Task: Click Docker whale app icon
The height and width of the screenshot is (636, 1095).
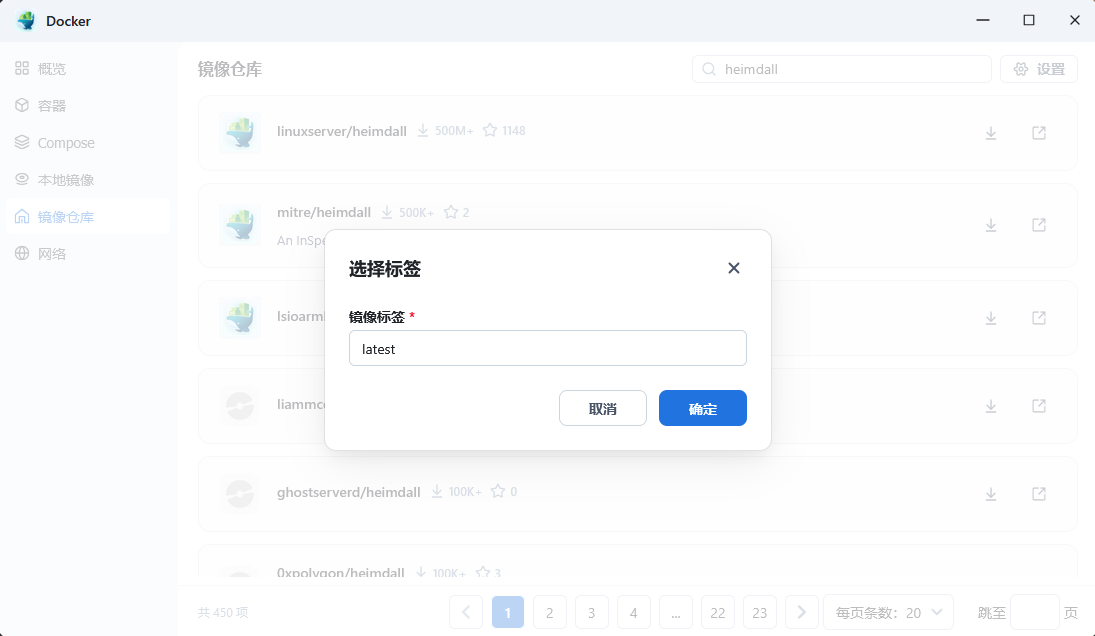Action: (26, 20)
